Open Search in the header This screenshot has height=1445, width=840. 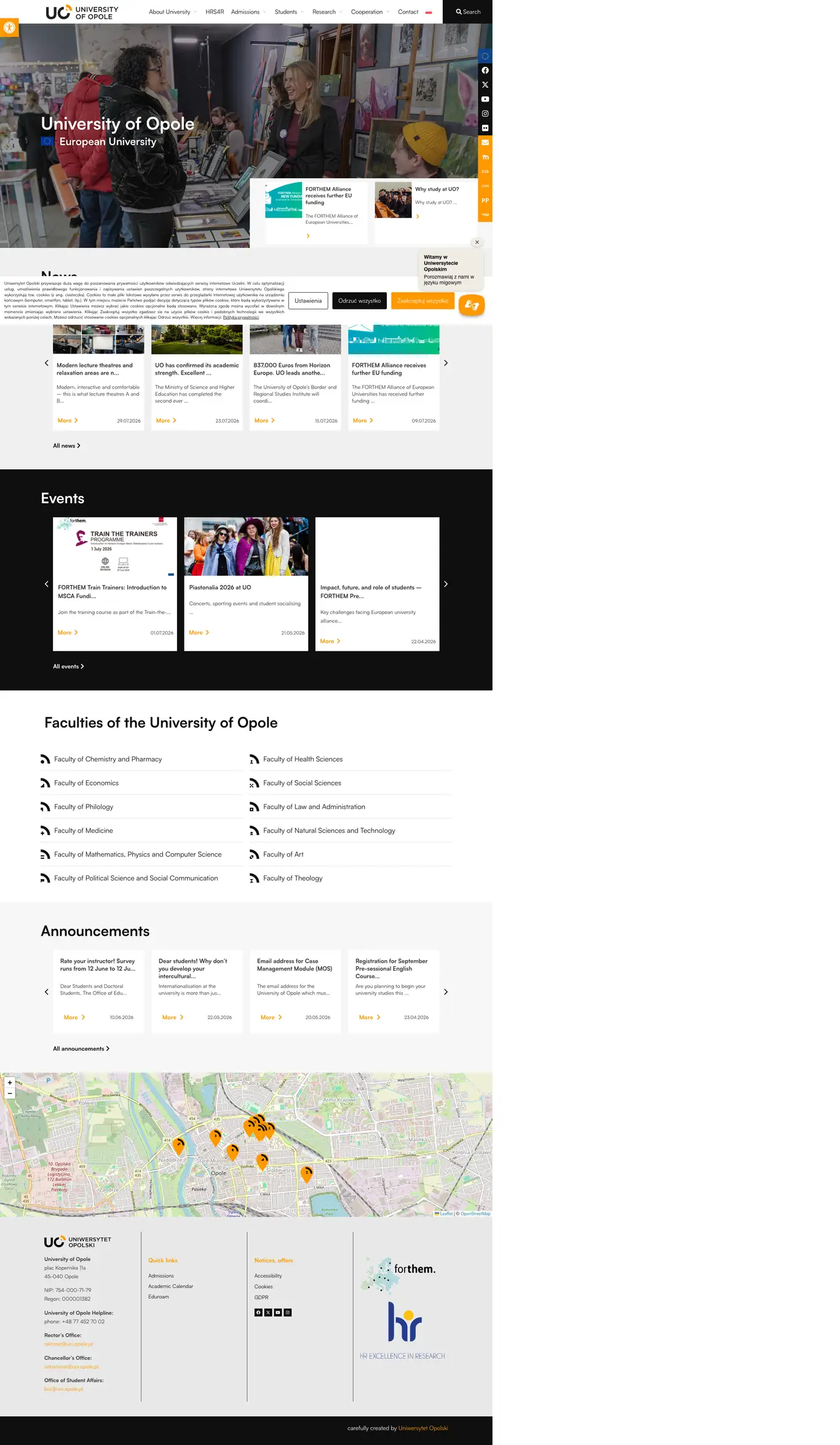468,12
